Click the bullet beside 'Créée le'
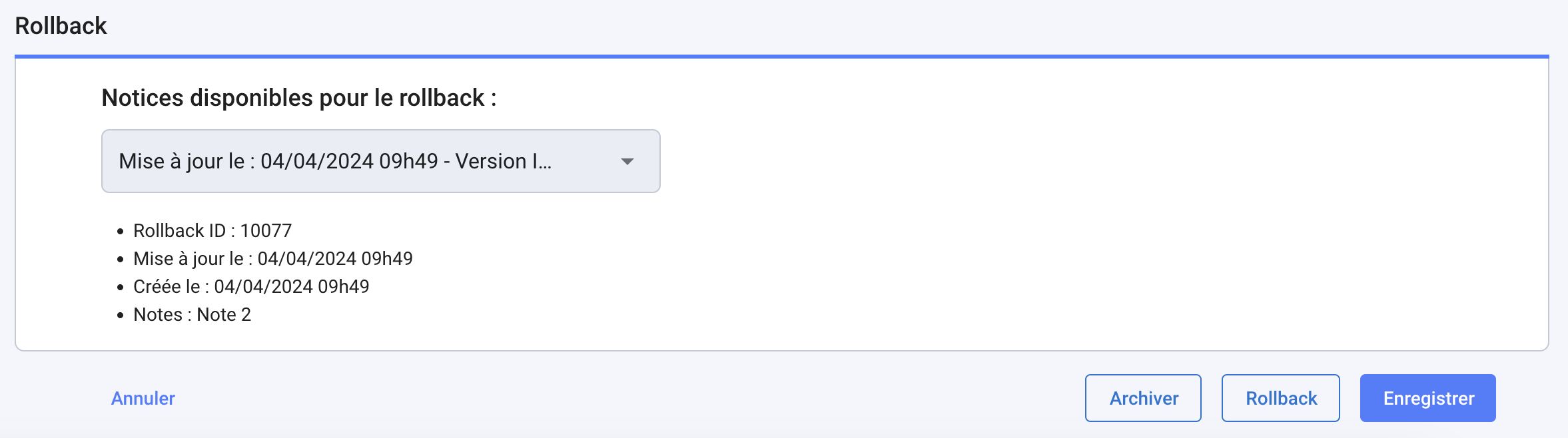This screenshot has height=438, width=1568. pos(121,288)
